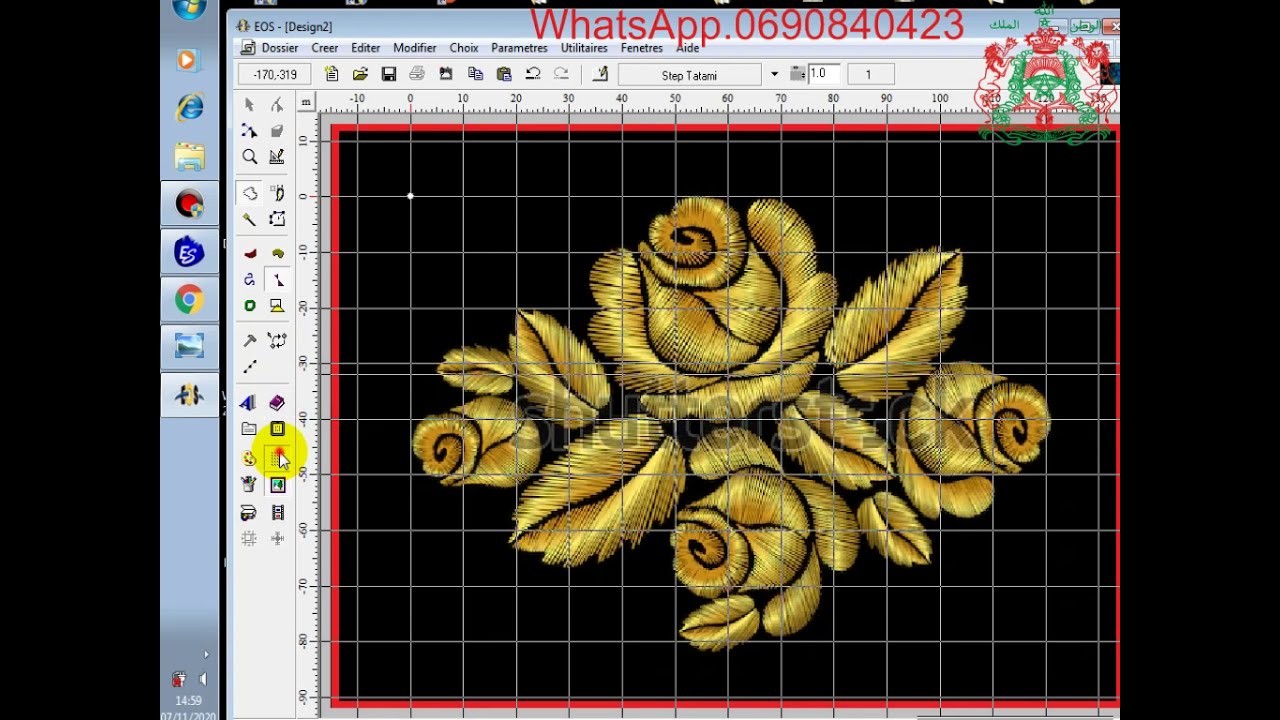Open the Aide menu

688,48
